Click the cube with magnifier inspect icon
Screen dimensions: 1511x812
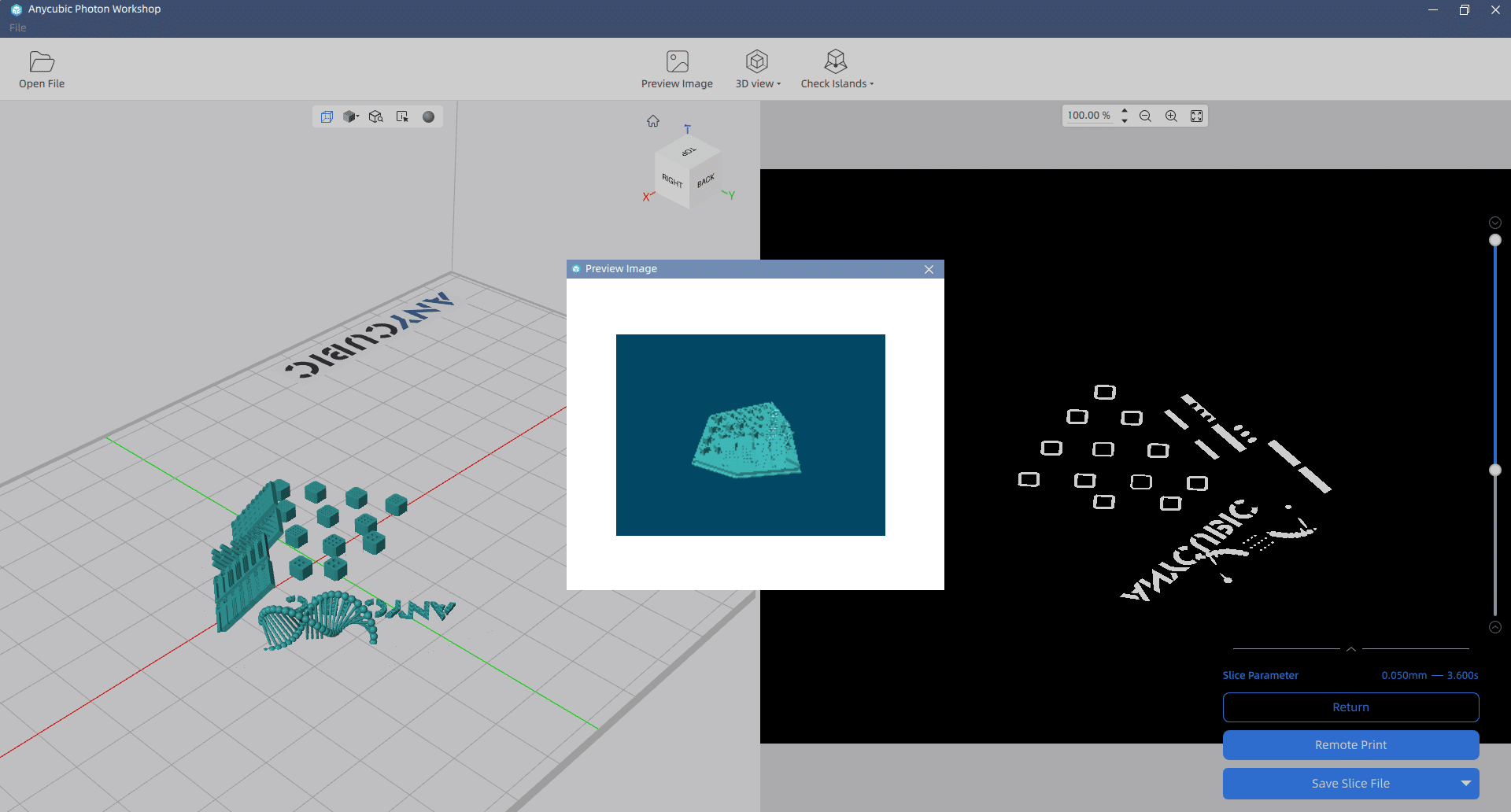376,116
